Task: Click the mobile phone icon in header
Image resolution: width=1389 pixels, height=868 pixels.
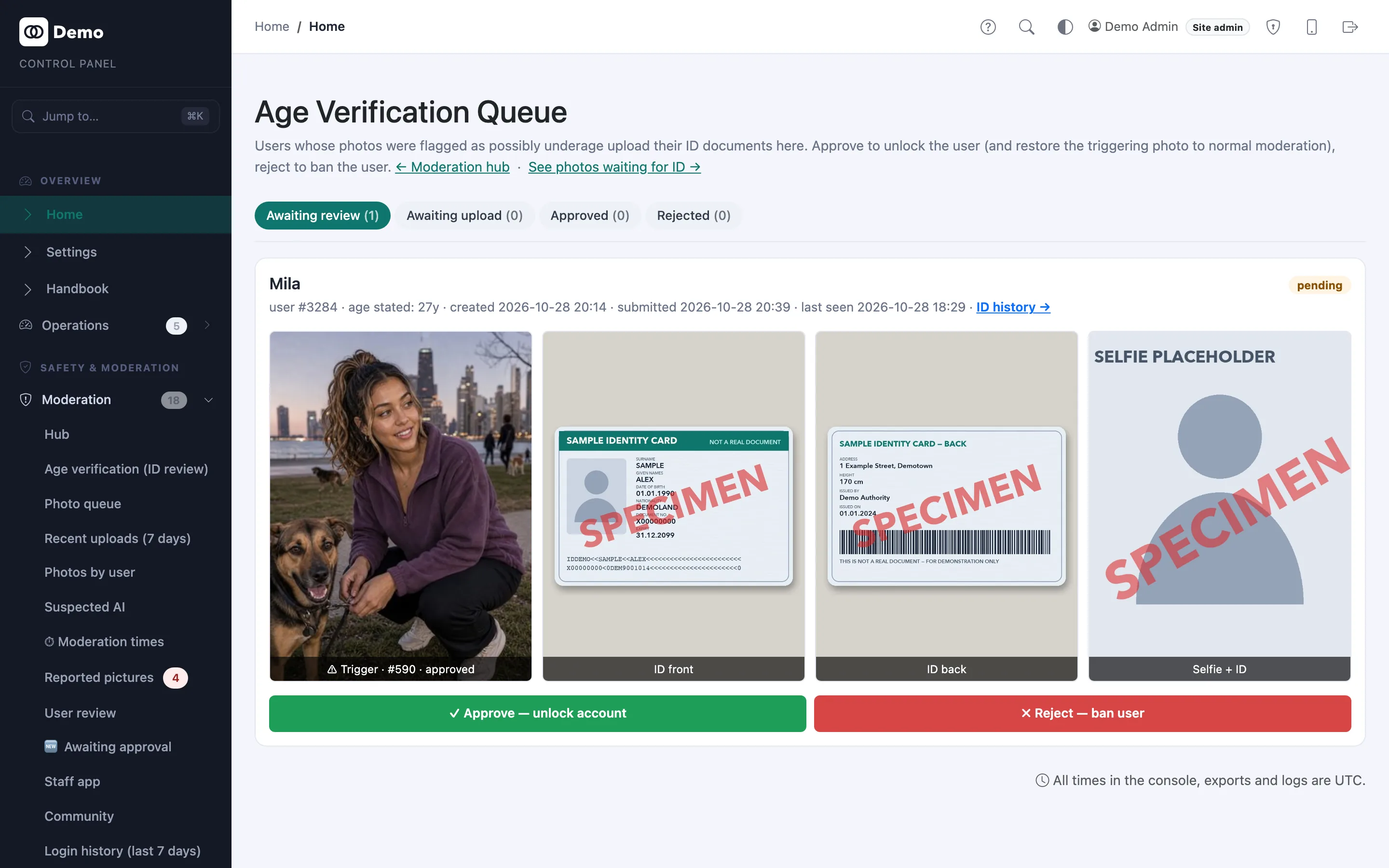Action: pyautogui.click(x=1311, y=27)
